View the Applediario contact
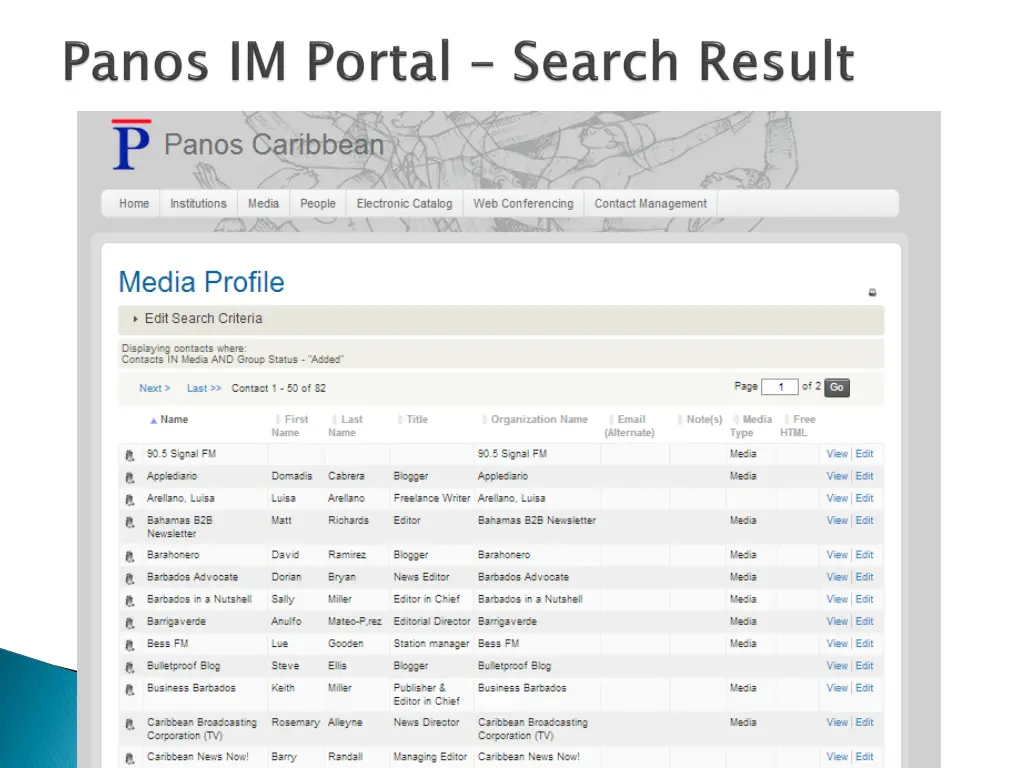Image resolution: width=1024 pixels, height=768 pixels. point(837,476)
